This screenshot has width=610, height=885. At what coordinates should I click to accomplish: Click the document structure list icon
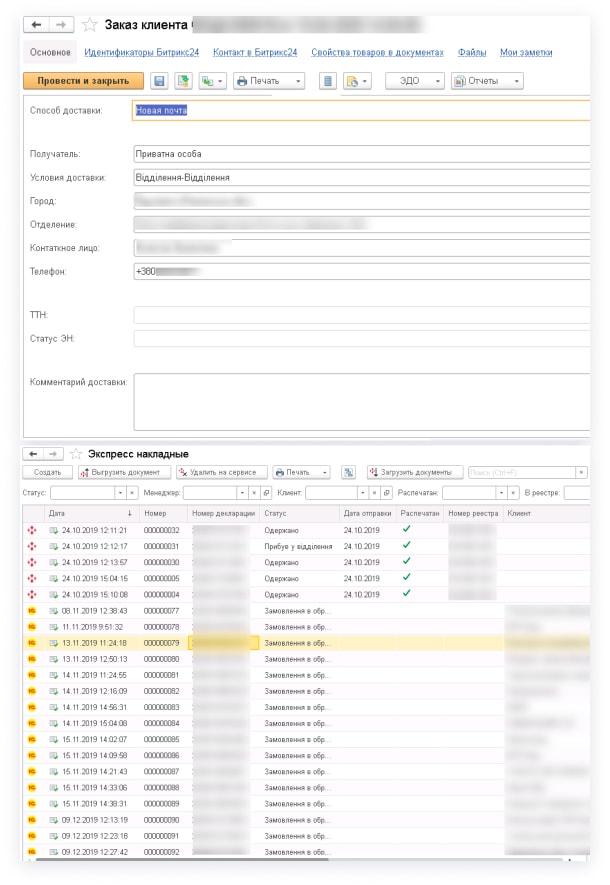tap(328, 81)
